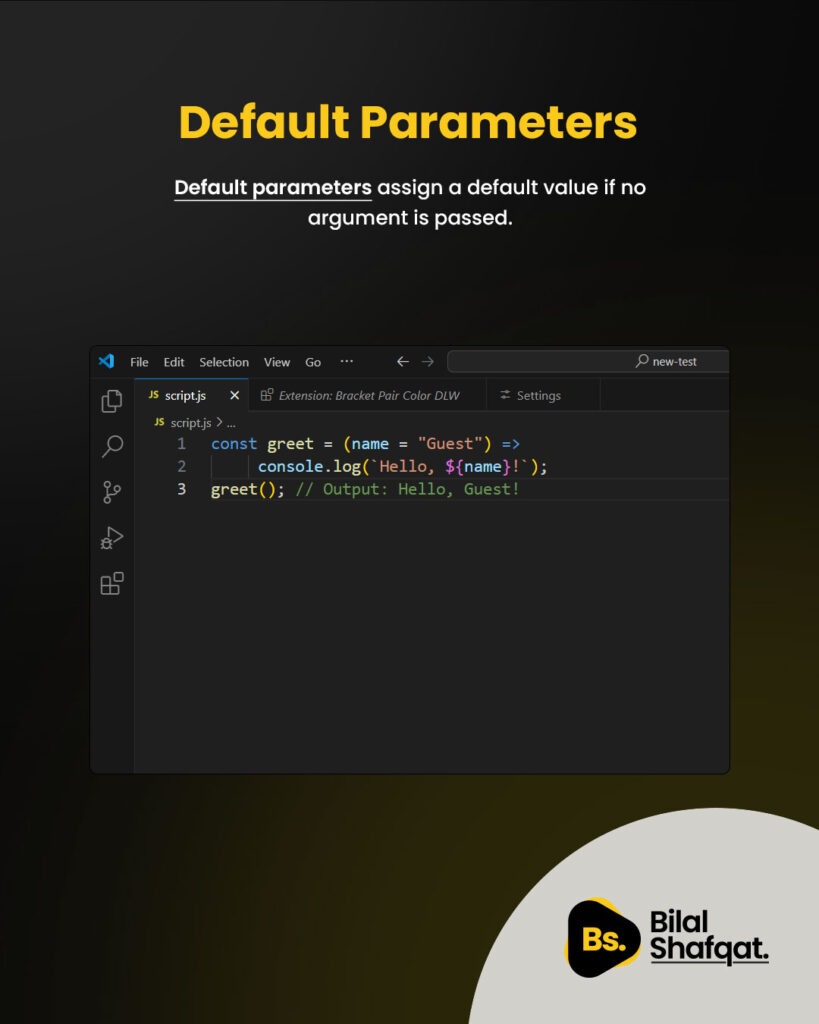Image resolution: width=819 pixels, height=1024 pixels.
Task: Go forward with the right arrow
Action: pos(428,361)
